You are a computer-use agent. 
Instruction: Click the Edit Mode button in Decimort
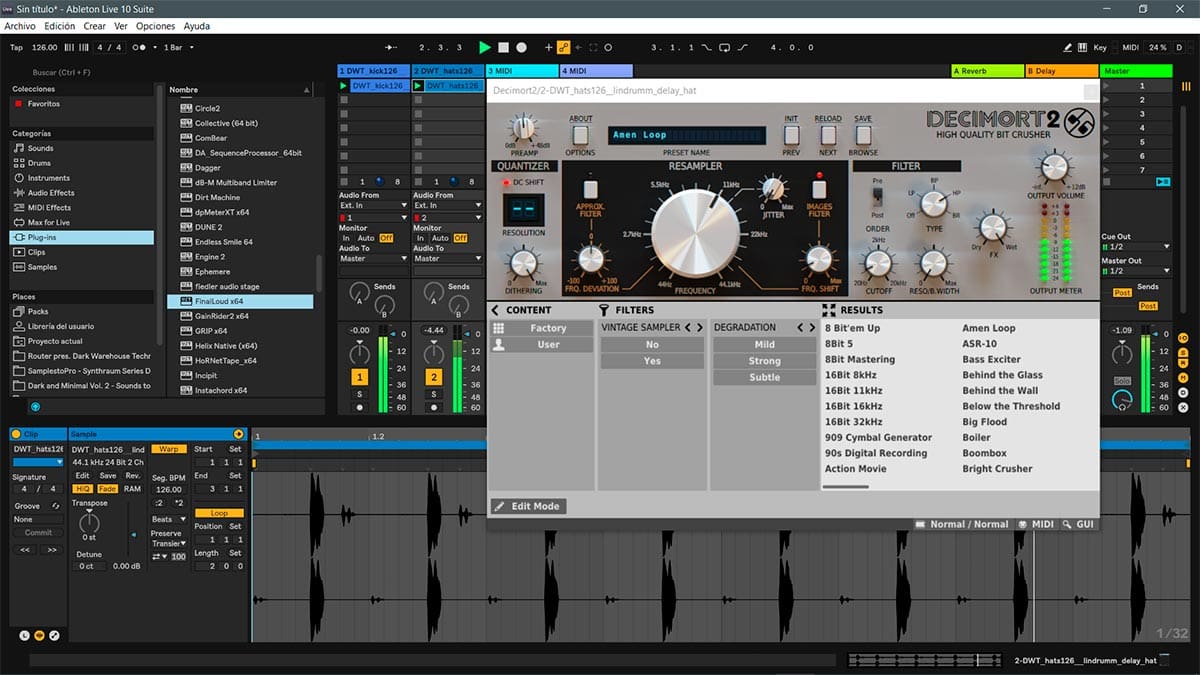pyautogui.click(x=528, y=506)
